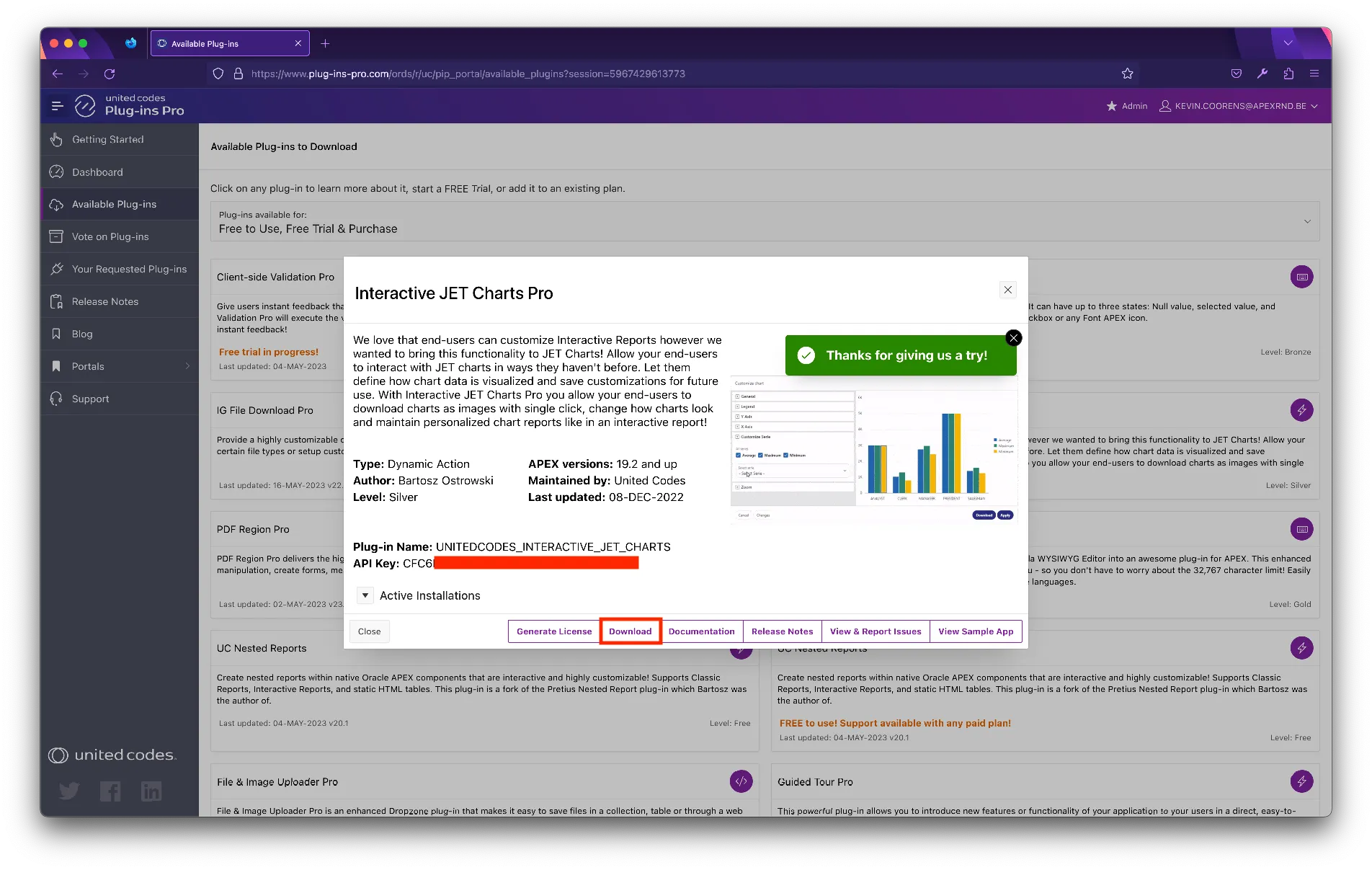Toggle the sidebar navigation hamburger menu
This screenshot has width=1372, height=870.
click(58, 106)
